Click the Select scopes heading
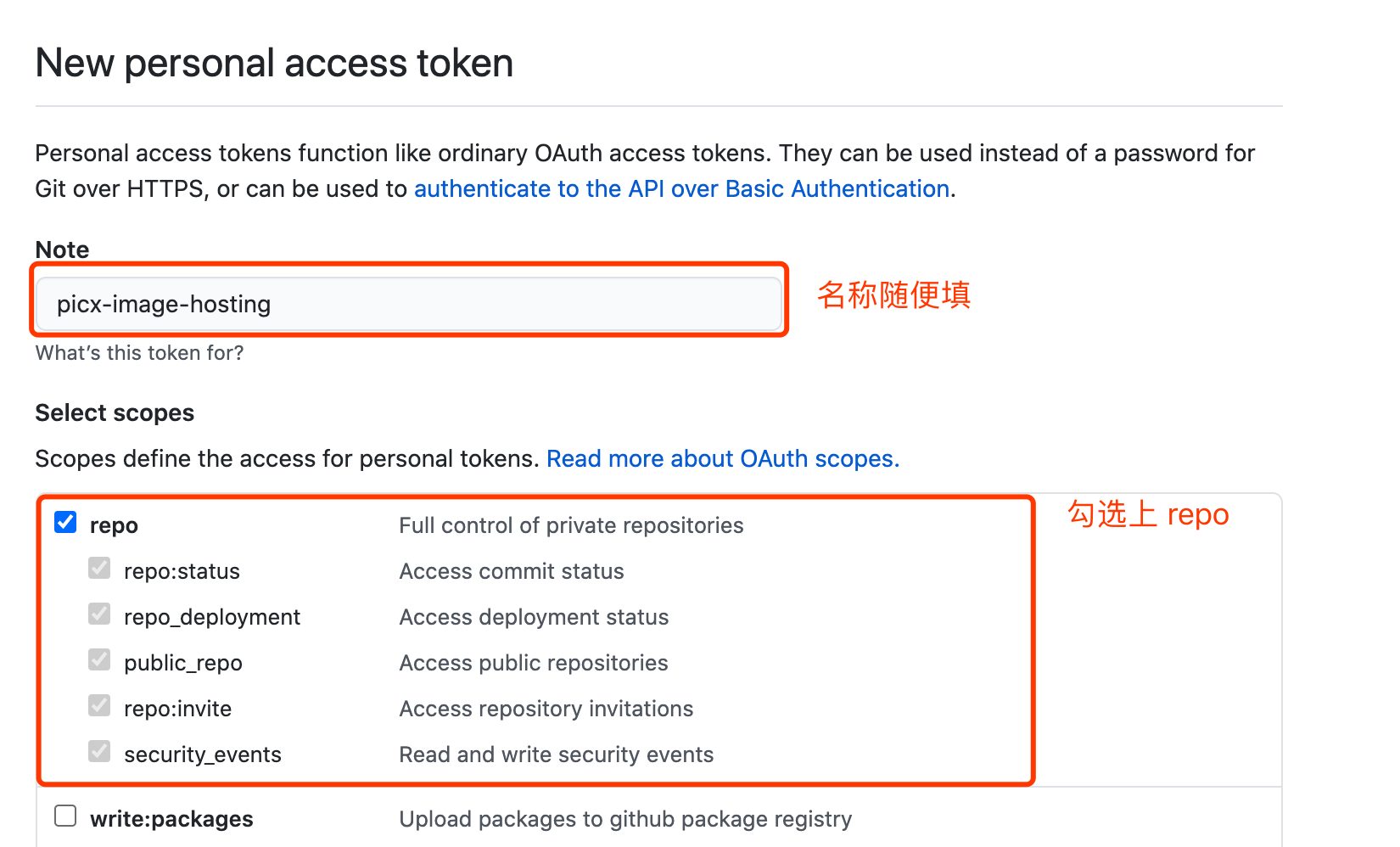Viewport: 1400px width, 847px height. (115, 413)
